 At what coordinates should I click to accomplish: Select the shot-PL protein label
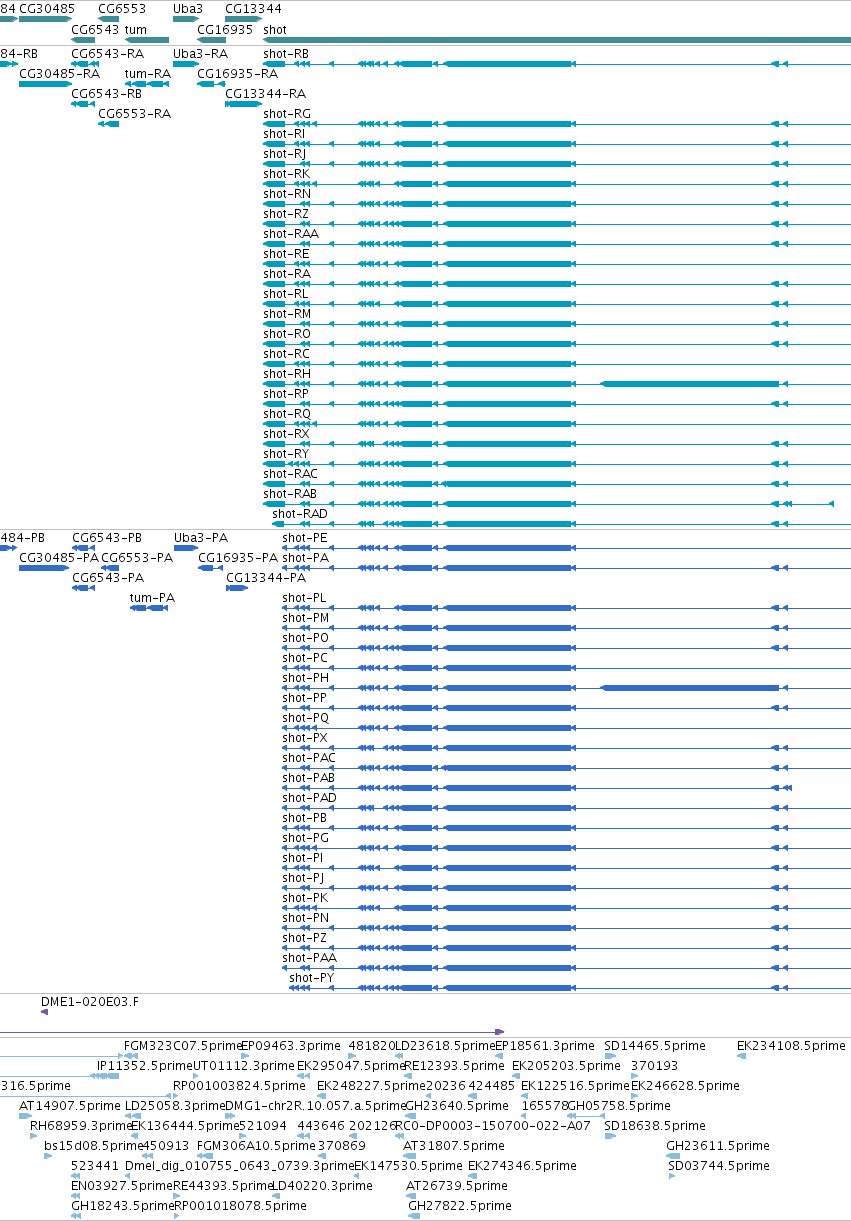(x=305, y=598)
